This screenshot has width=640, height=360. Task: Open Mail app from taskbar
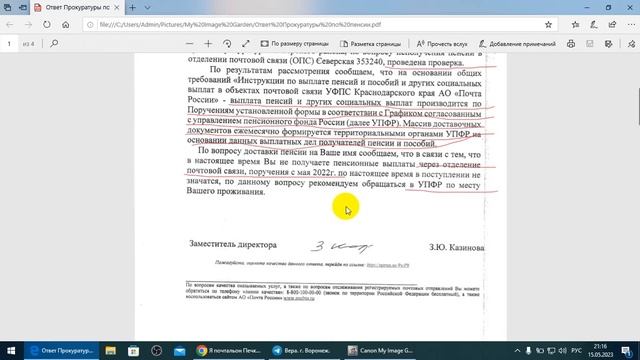[x=180, y=351]
